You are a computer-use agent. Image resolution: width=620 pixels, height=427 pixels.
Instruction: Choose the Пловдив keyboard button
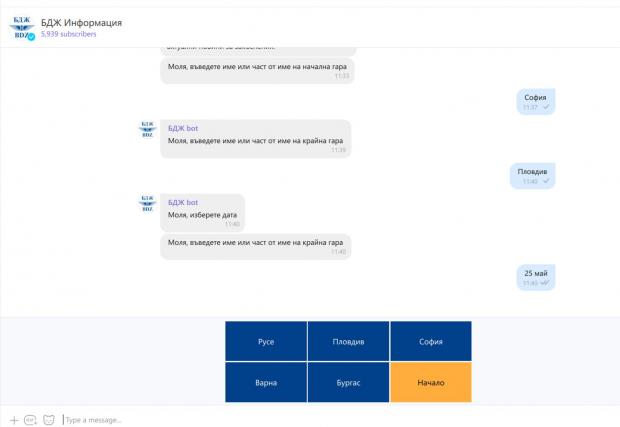pos(348,342)
